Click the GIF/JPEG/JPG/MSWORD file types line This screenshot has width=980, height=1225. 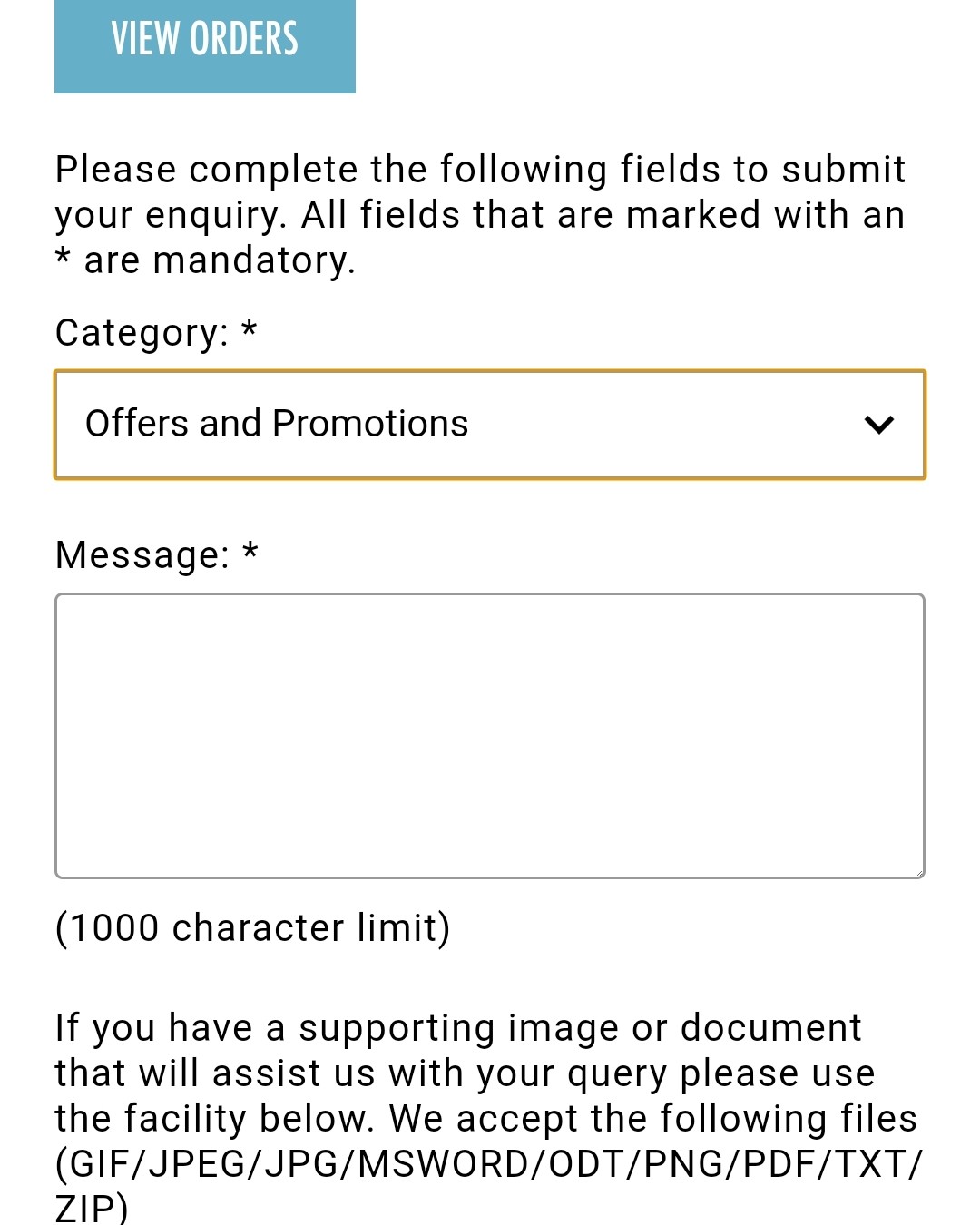pyautogui.click(x=489, y=1164)
